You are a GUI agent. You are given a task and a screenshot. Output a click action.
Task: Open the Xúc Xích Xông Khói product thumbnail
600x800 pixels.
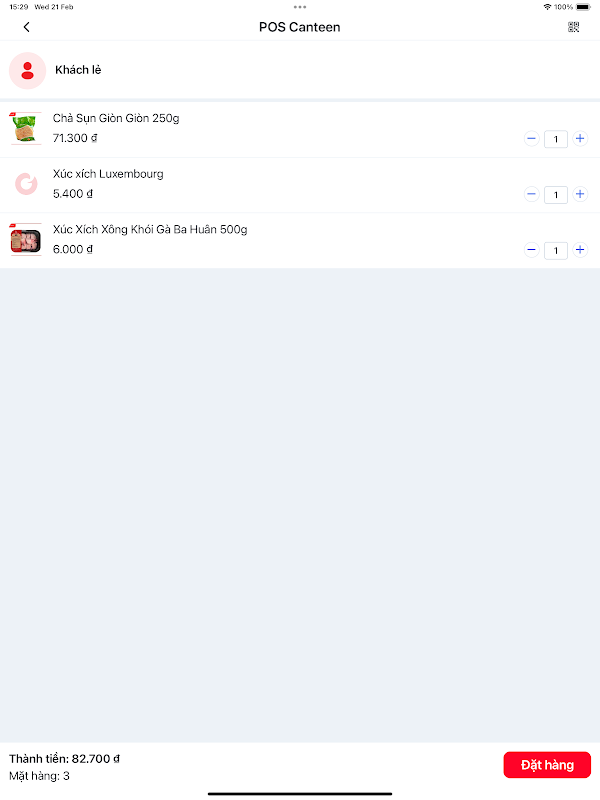tap(26, 239)
